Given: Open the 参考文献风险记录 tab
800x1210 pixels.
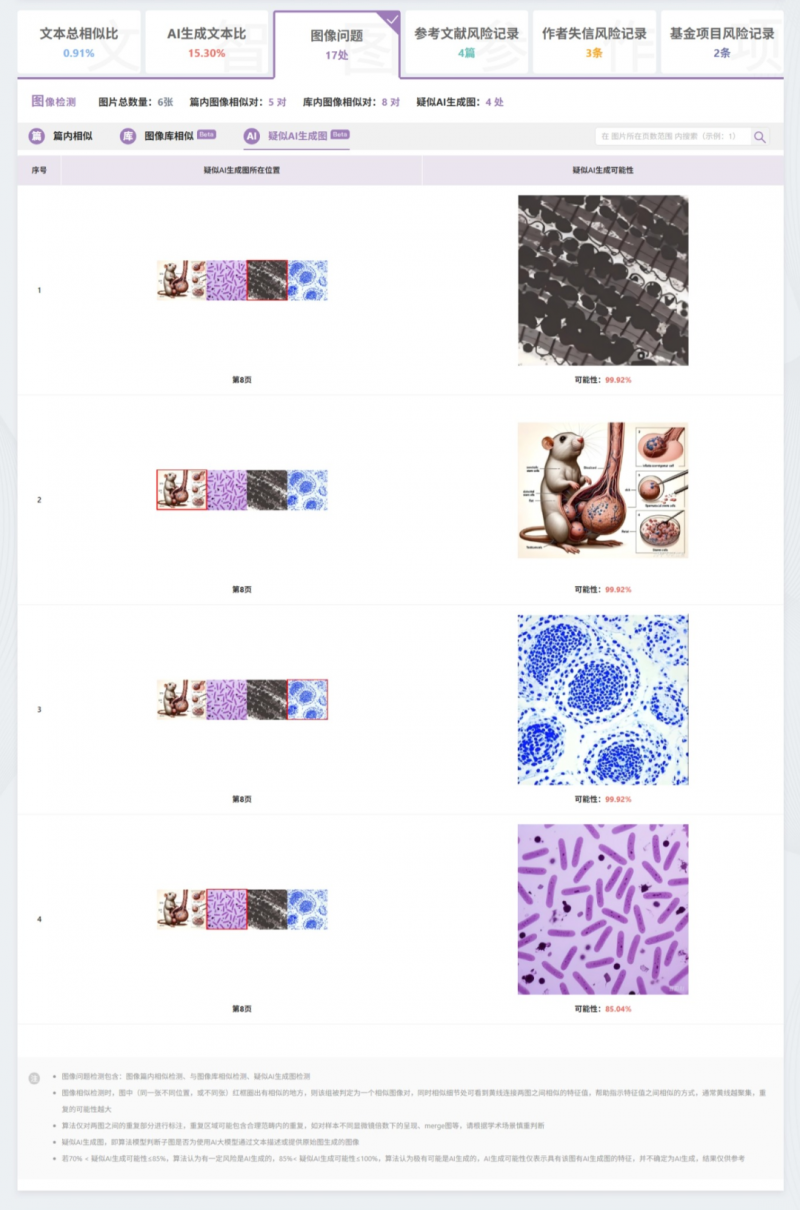Looking at the screenshot, I should click(467, 42).
